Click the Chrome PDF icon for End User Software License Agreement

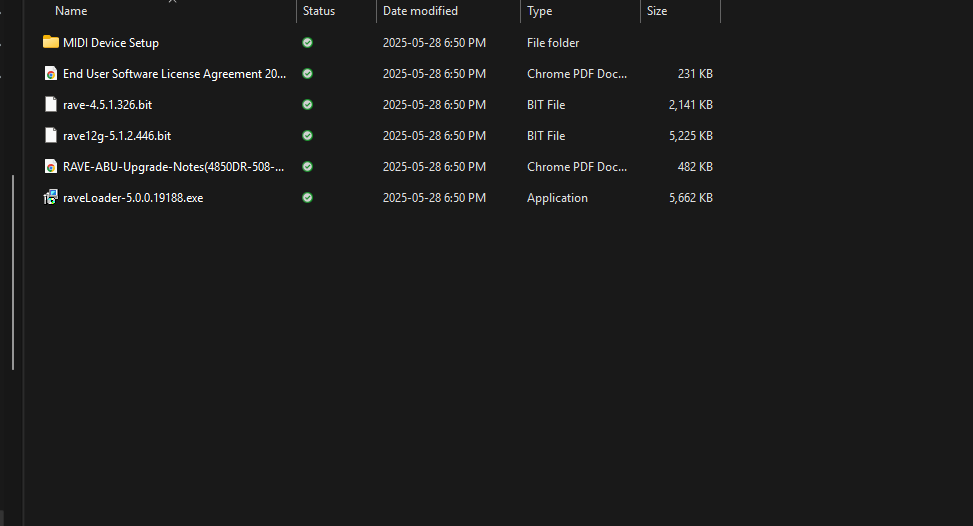pos(51,73)
